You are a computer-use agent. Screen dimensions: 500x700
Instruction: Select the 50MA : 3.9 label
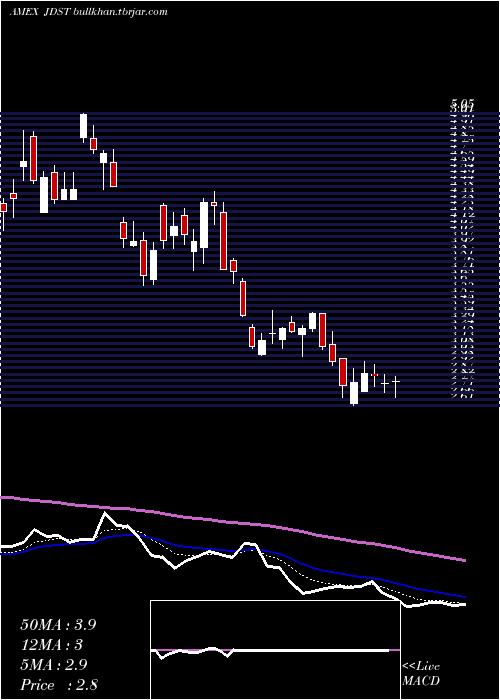click(58, 625)
